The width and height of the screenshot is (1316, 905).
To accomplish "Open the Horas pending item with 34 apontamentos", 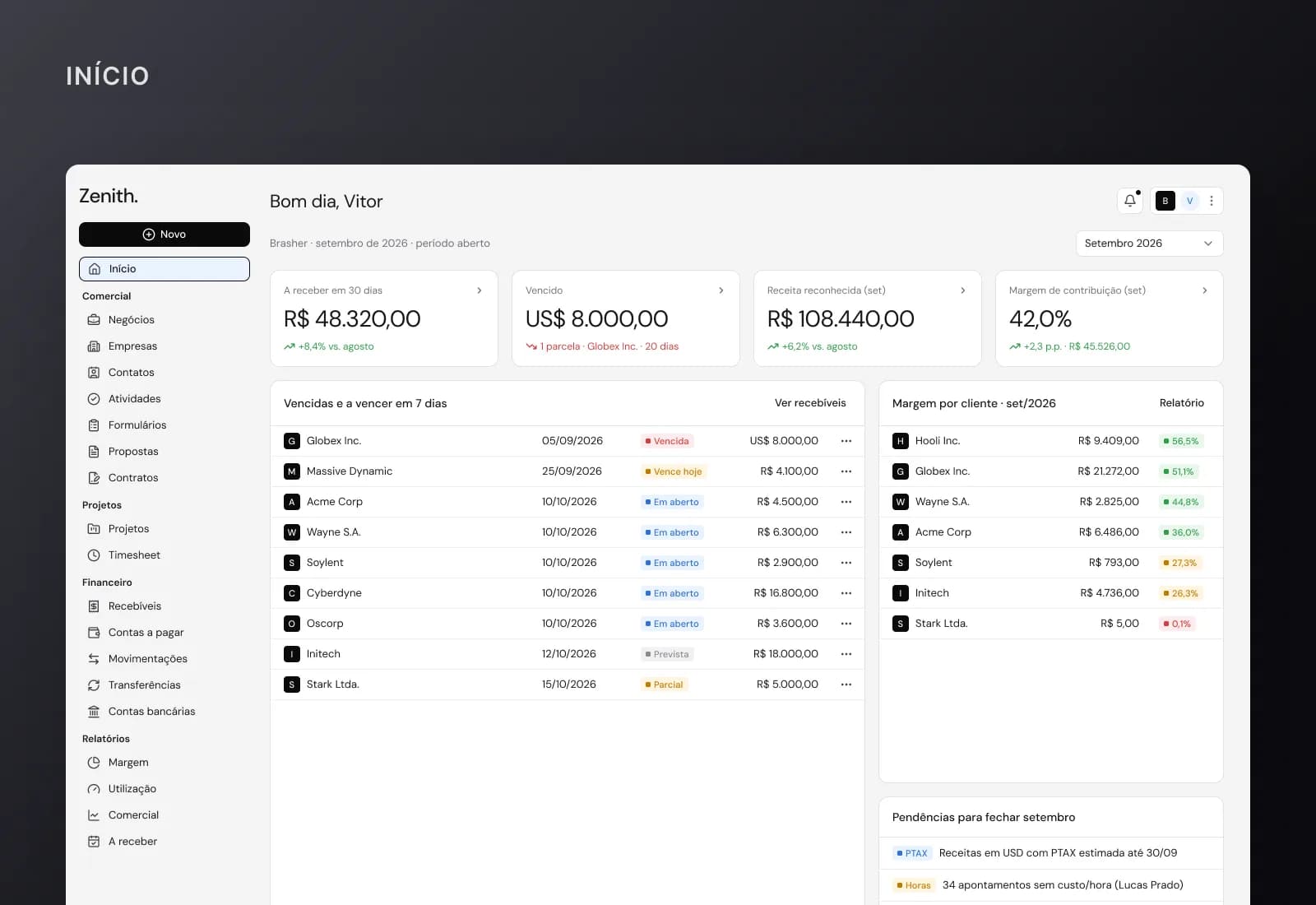I will (x=1051, y=885).
